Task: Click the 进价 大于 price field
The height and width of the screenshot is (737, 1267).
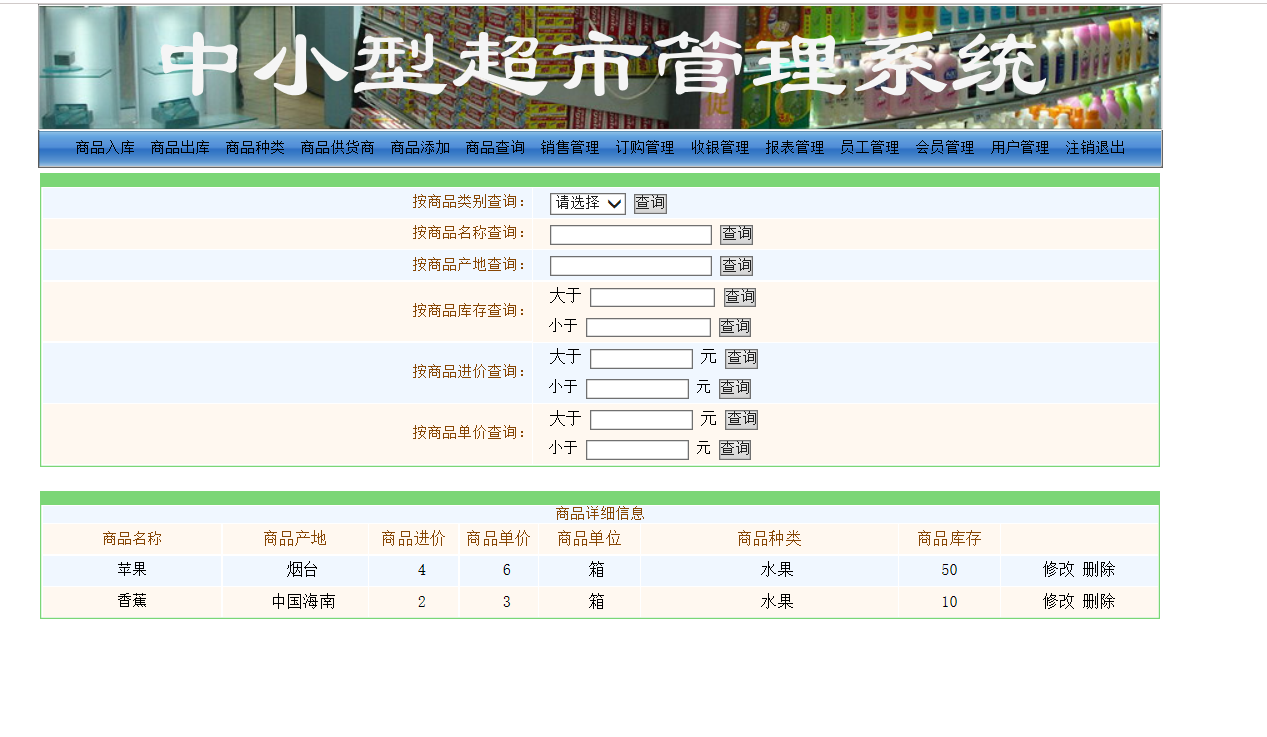Action: click(x=641, y=359)
